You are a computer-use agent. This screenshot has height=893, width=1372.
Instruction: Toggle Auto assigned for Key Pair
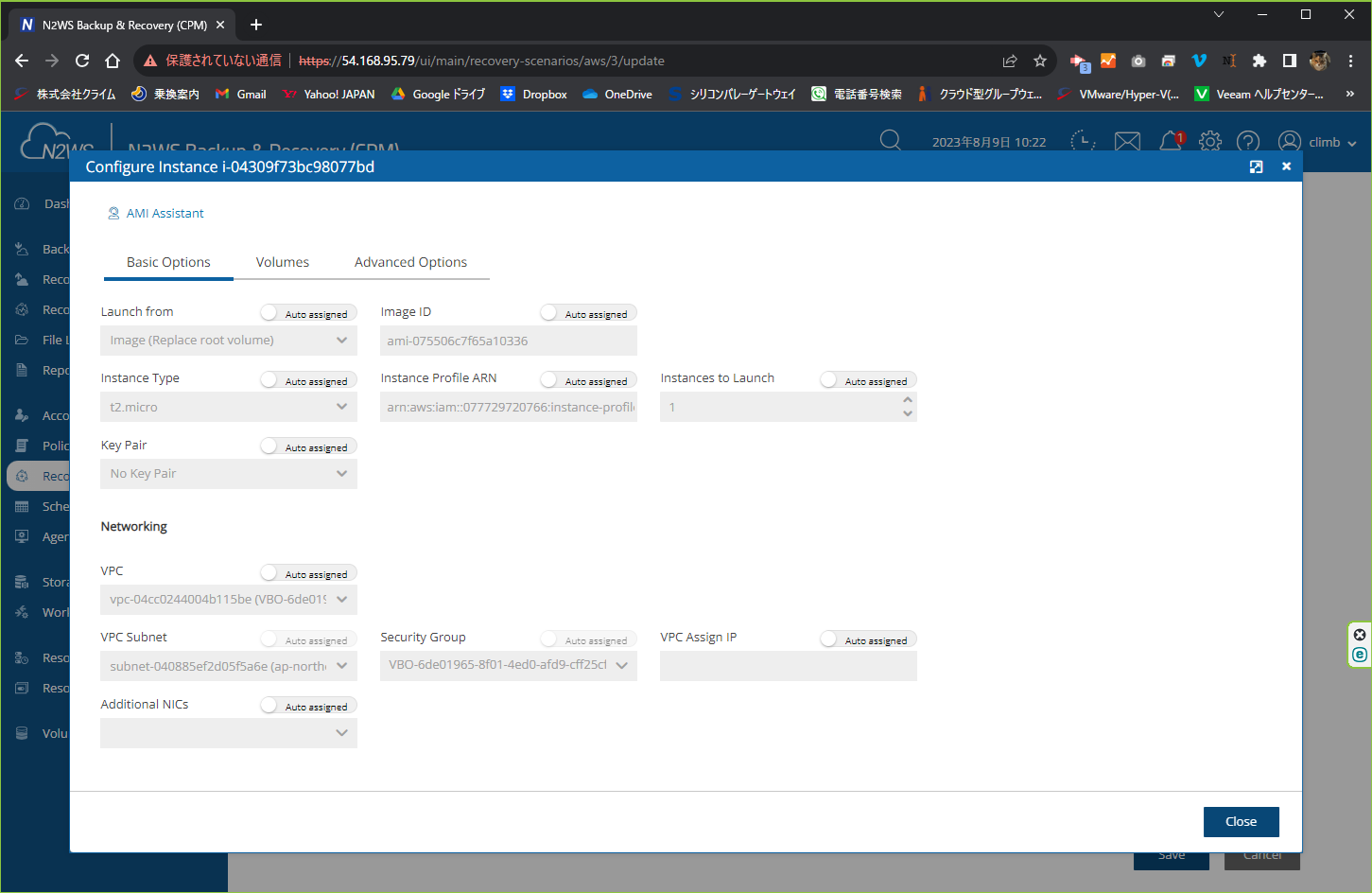tap(306, 446)
